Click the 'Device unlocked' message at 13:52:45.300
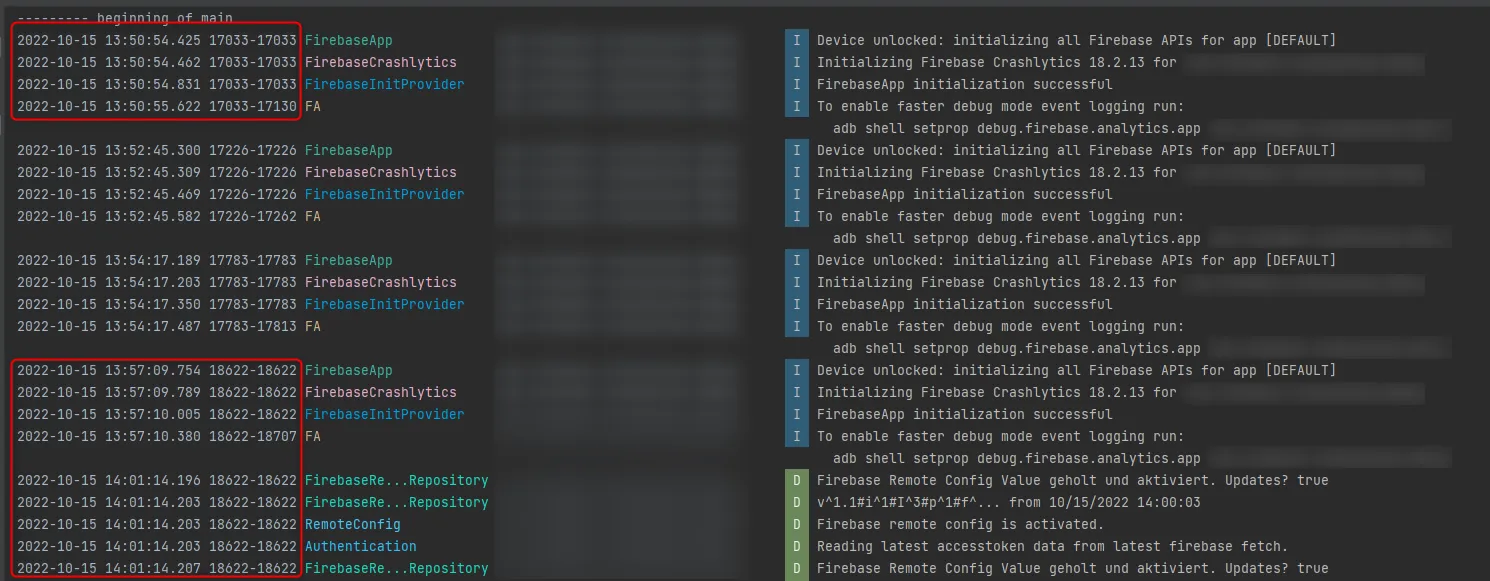The image size is (1490, 581). pyautogui.click(x=1076, y=151)
